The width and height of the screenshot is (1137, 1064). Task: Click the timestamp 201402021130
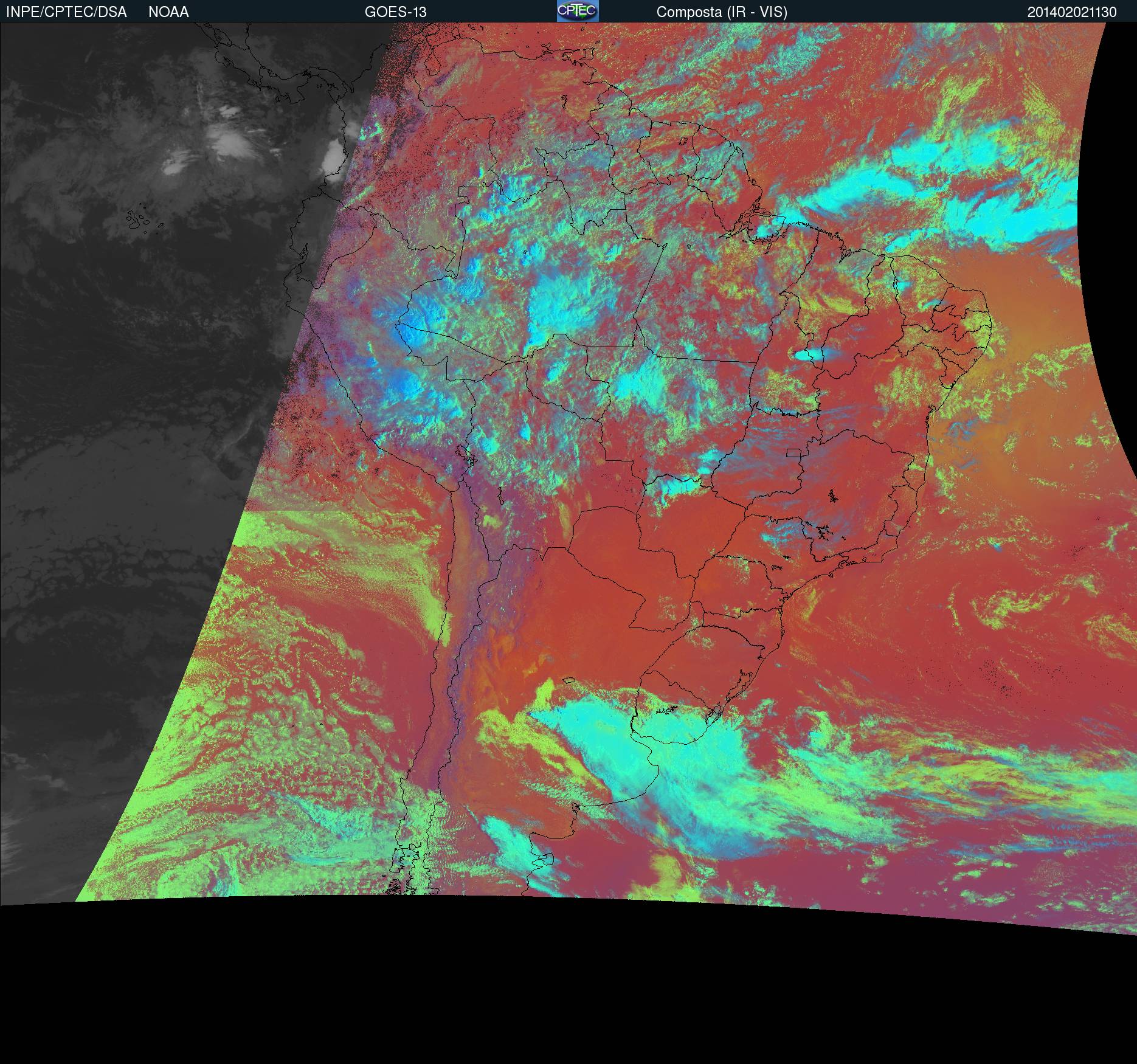1072,12
